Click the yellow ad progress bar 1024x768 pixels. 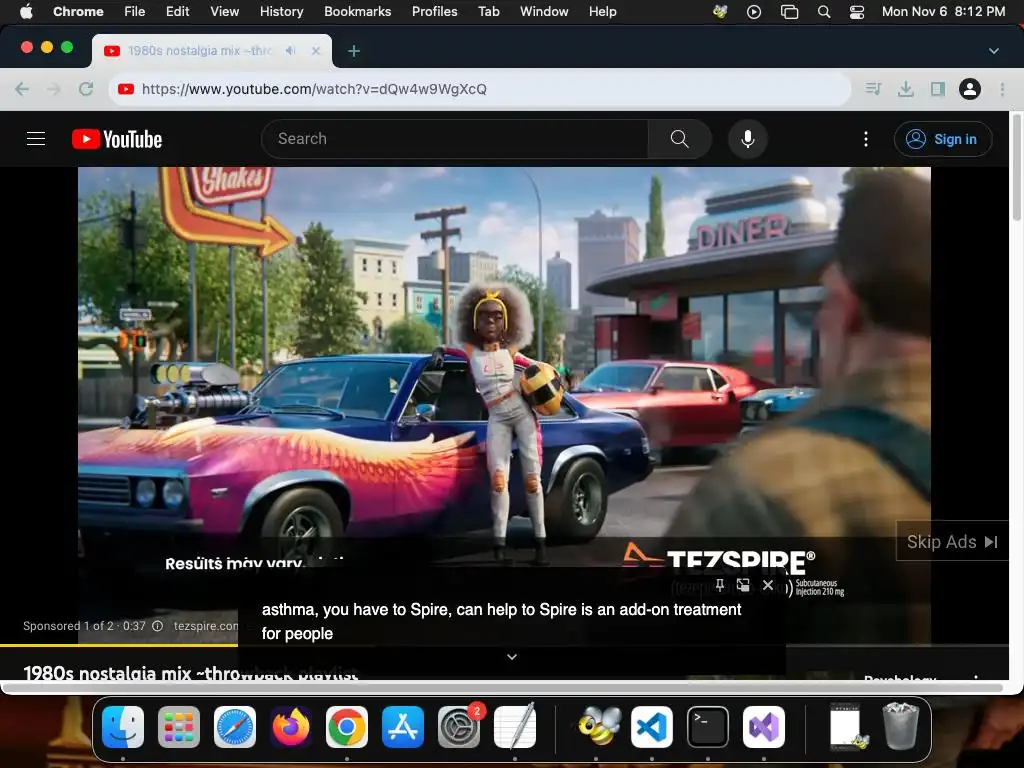click(x=119, y=645)
